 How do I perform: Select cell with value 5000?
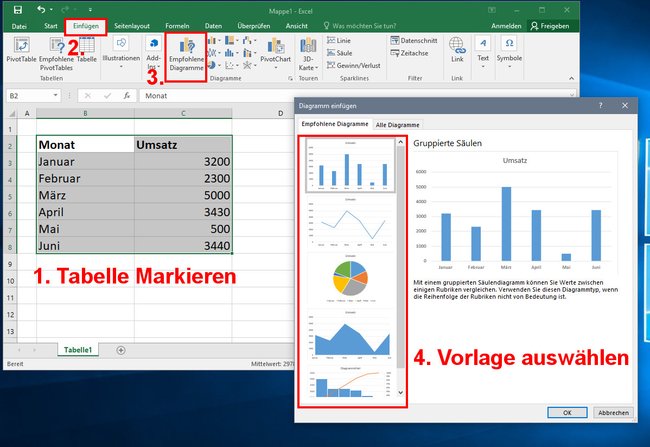(x=183, y=195)
